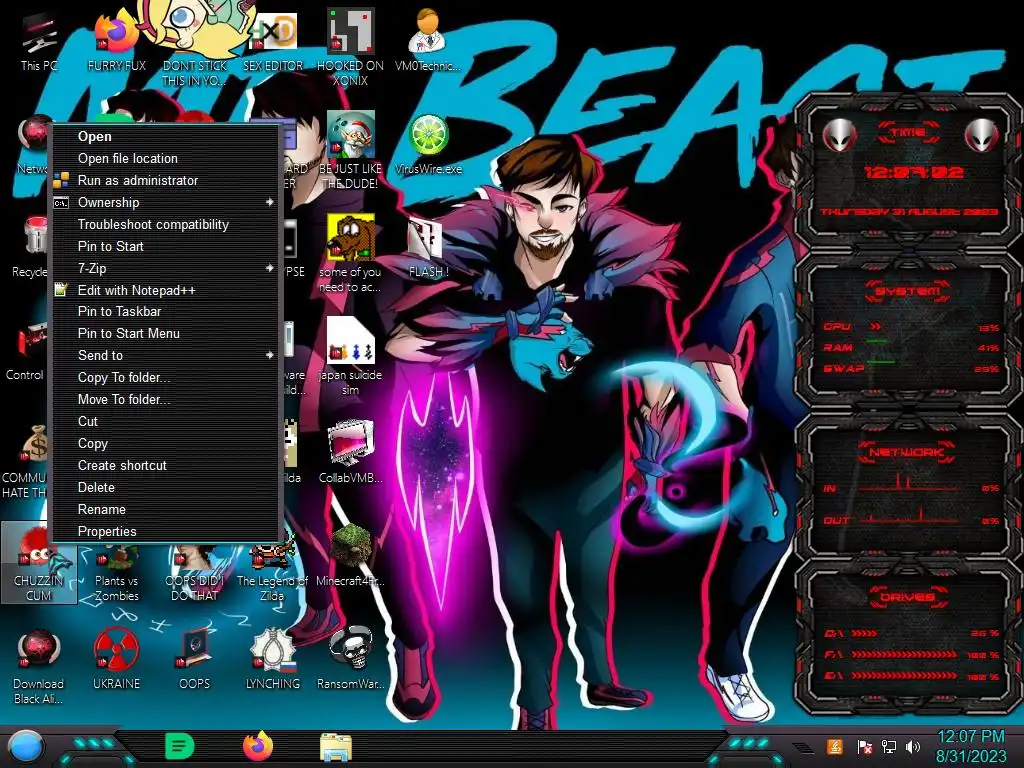Select the OOPS DID I DO THAT icon
The width and height of the screenshot is (1024, 768).
[x=194, y=573]
